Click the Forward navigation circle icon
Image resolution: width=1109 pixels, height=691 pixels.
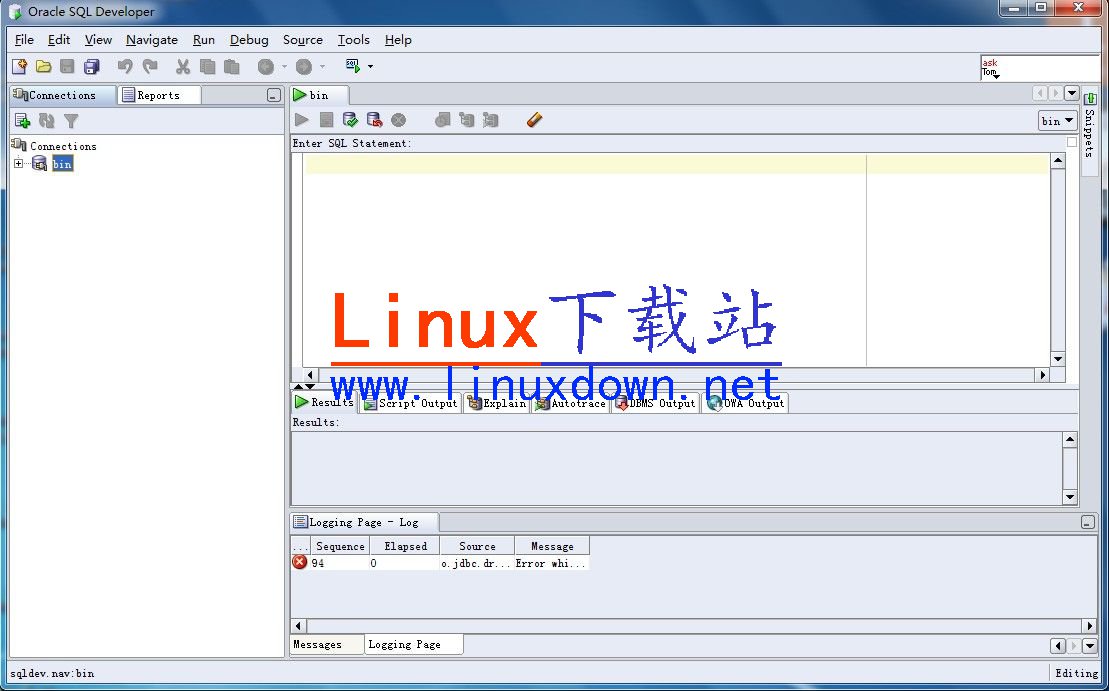point(304,66)
